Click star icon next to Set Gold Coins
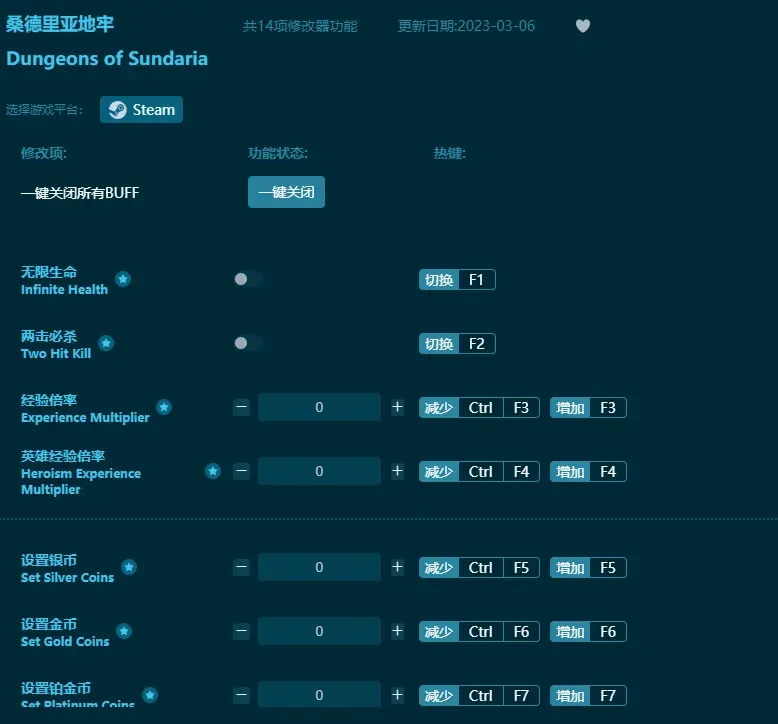Screen dimensions: 778x724 point(124,631)
